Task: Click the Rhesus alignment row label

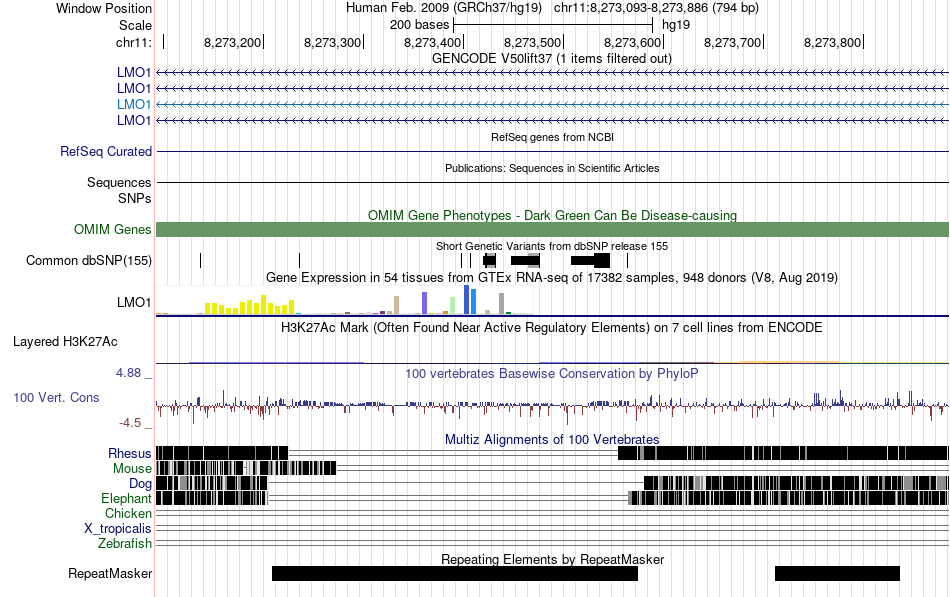Action: point(130,453)
